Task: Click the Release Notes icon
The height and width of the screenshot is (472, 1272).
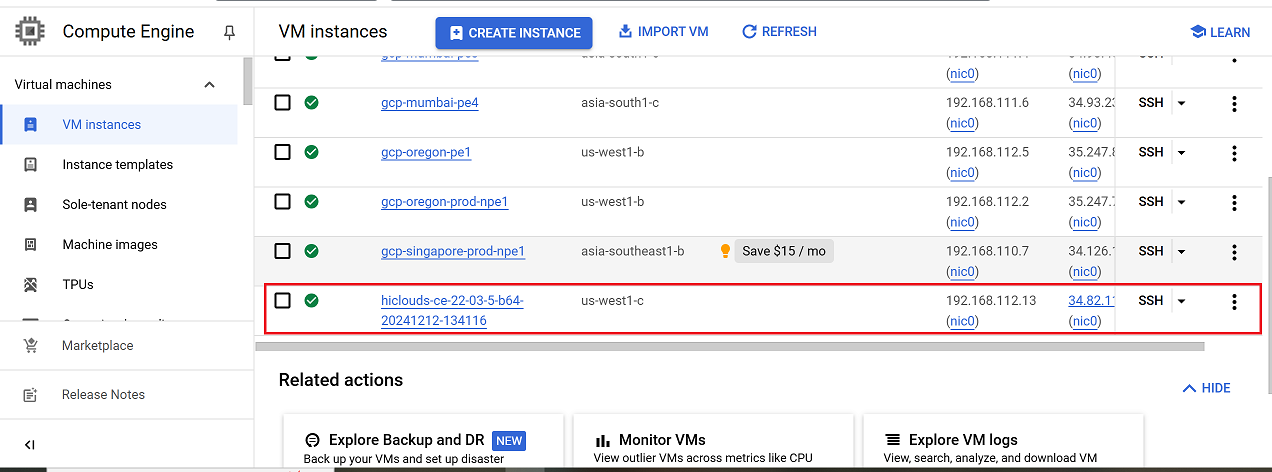Action: click(30, 395)
